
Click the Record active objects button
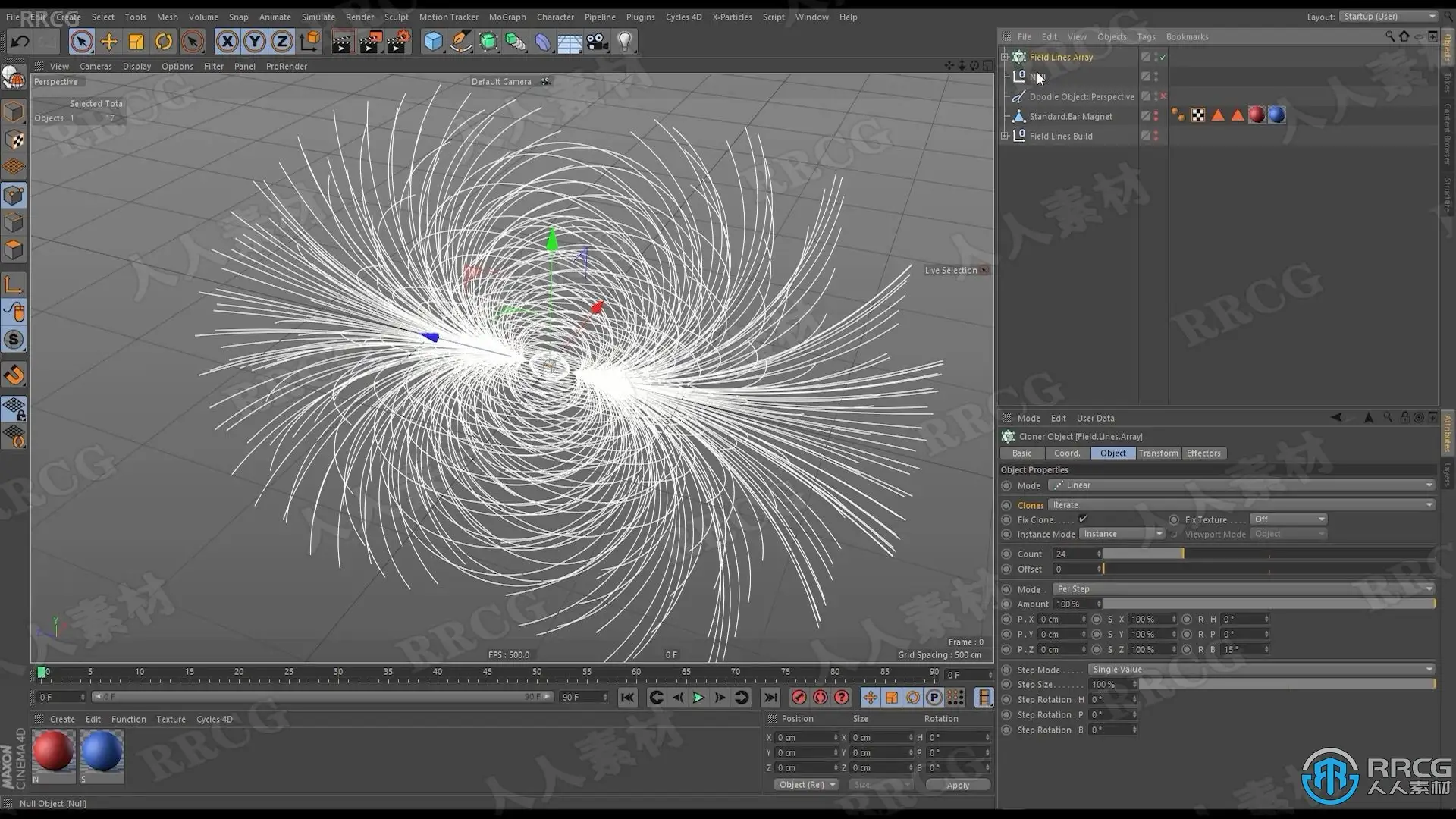coord(799,698)
